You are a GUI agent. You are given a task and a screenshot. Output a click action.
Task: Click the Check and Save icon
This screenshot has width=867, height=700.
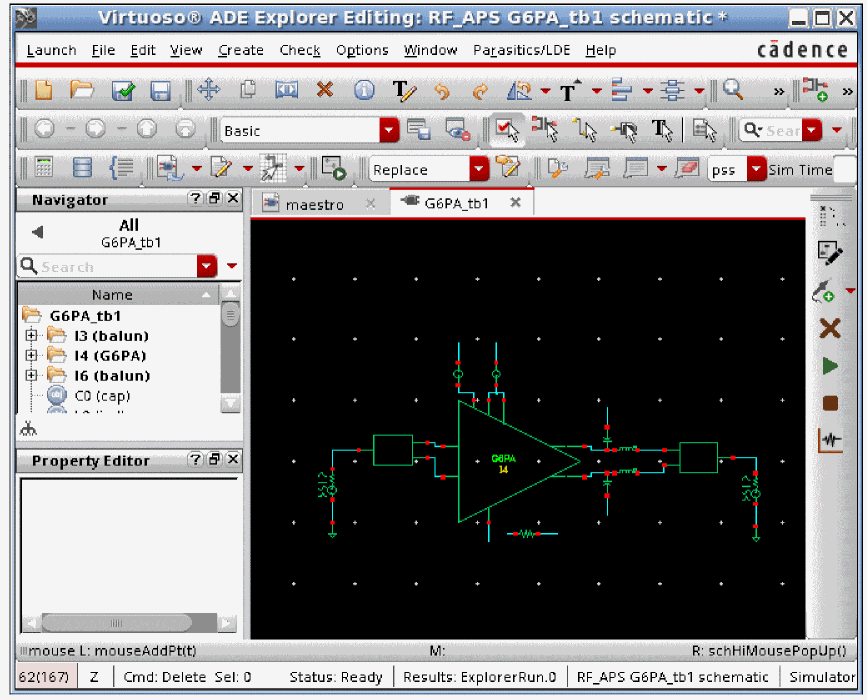(123, 91)
